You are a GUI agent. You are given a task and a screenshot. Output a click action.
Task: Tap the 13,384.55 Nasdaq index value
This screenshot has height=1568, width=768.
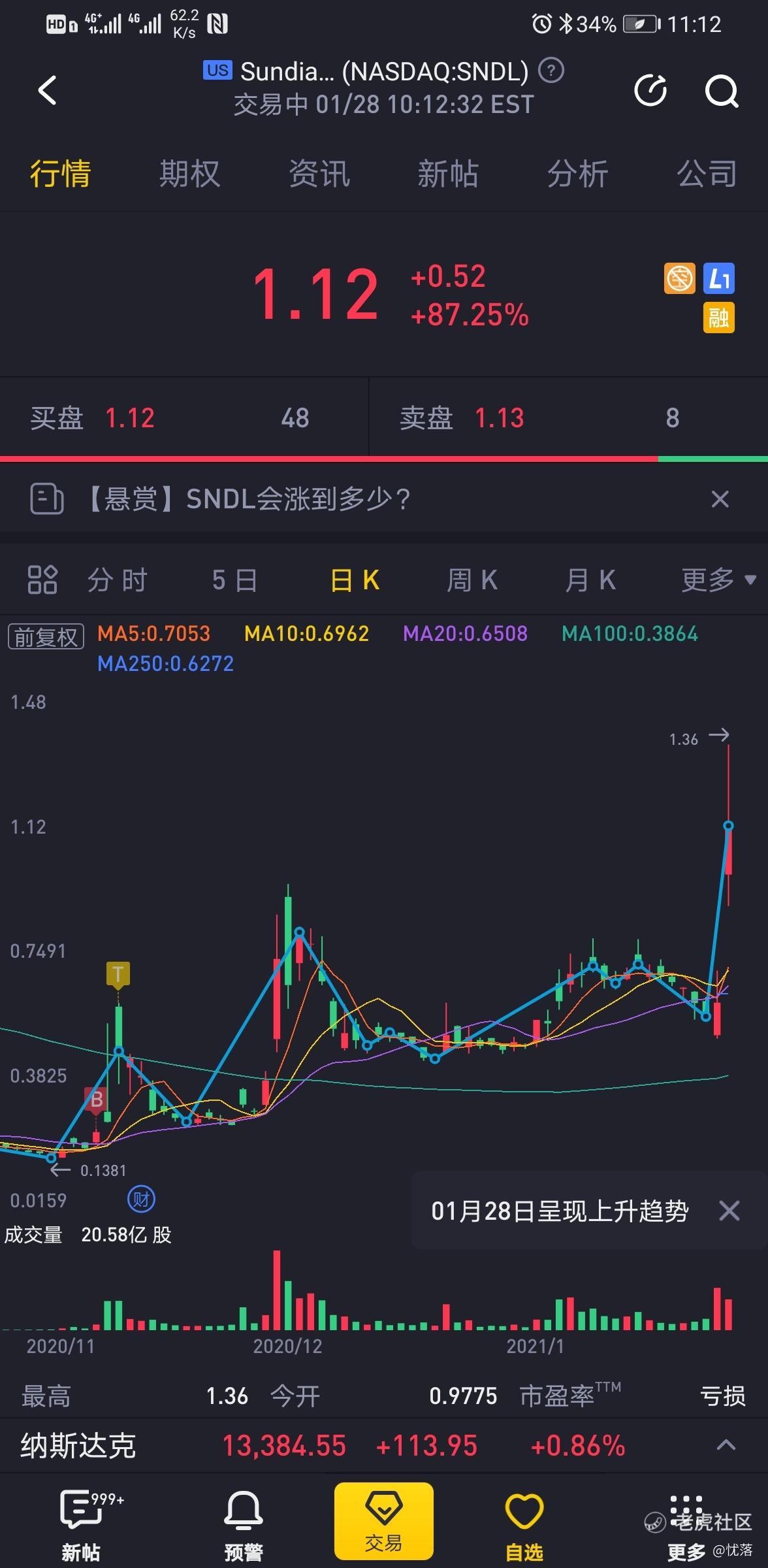point(284,1445)
